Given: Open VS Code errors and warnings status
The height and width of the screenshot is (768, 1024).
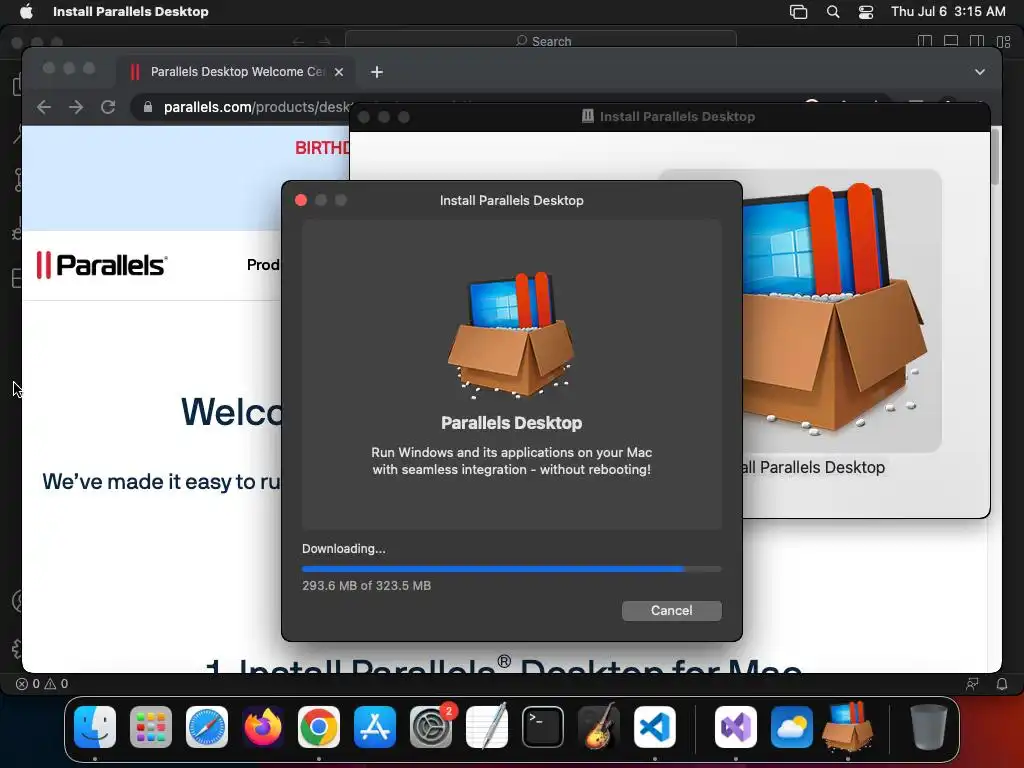Looking at the screenshot, I should [x=42, y=684].
